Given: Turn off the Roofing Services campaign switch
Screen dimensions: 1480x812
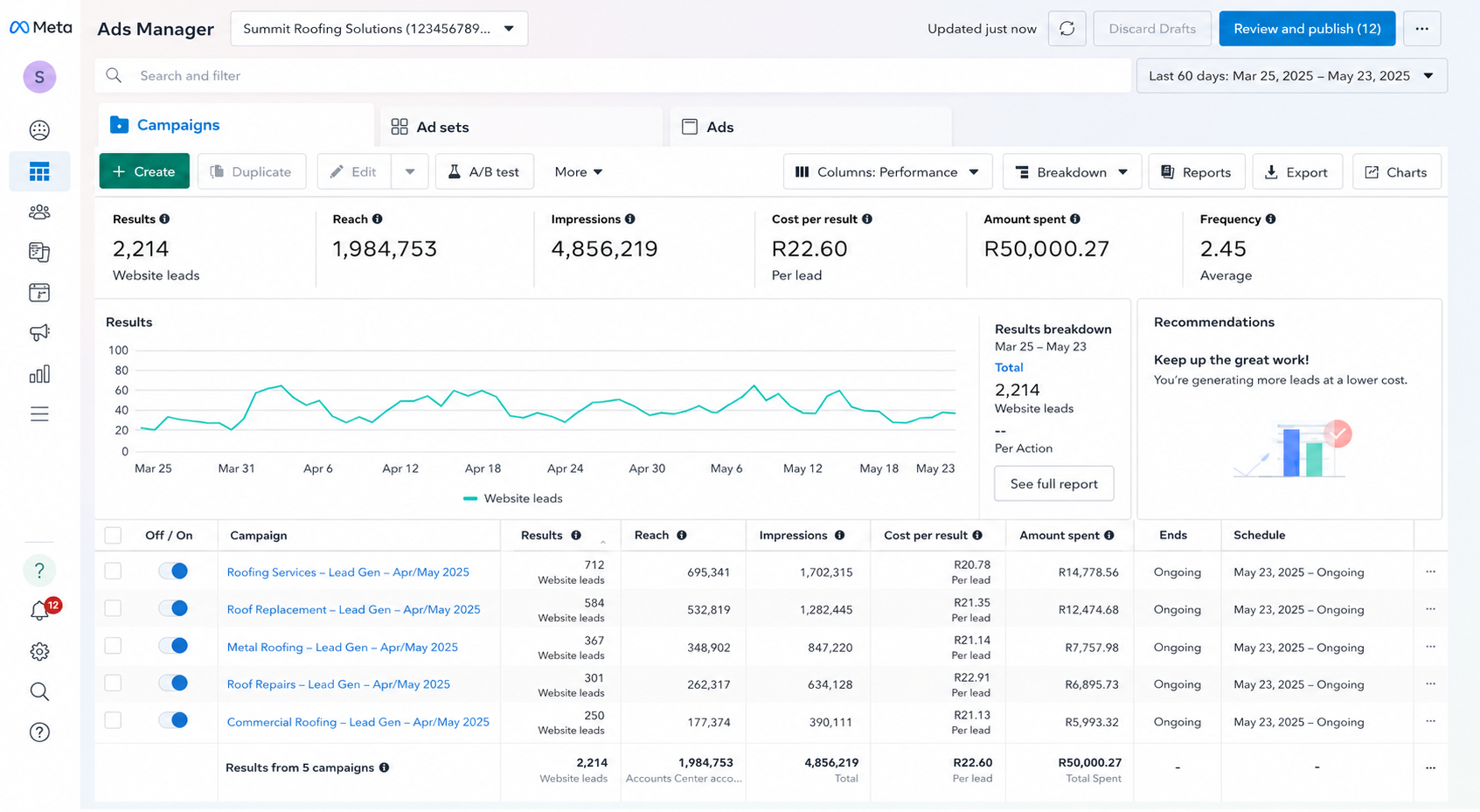Looking at the screenshot, I should tap(173, 571).
